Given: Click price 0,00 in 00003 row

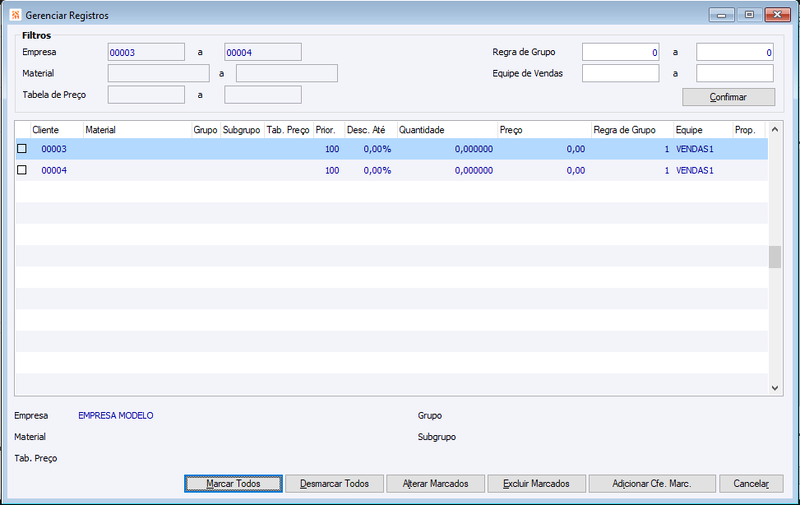Looking at the screenshot, I should pos(576,149).
